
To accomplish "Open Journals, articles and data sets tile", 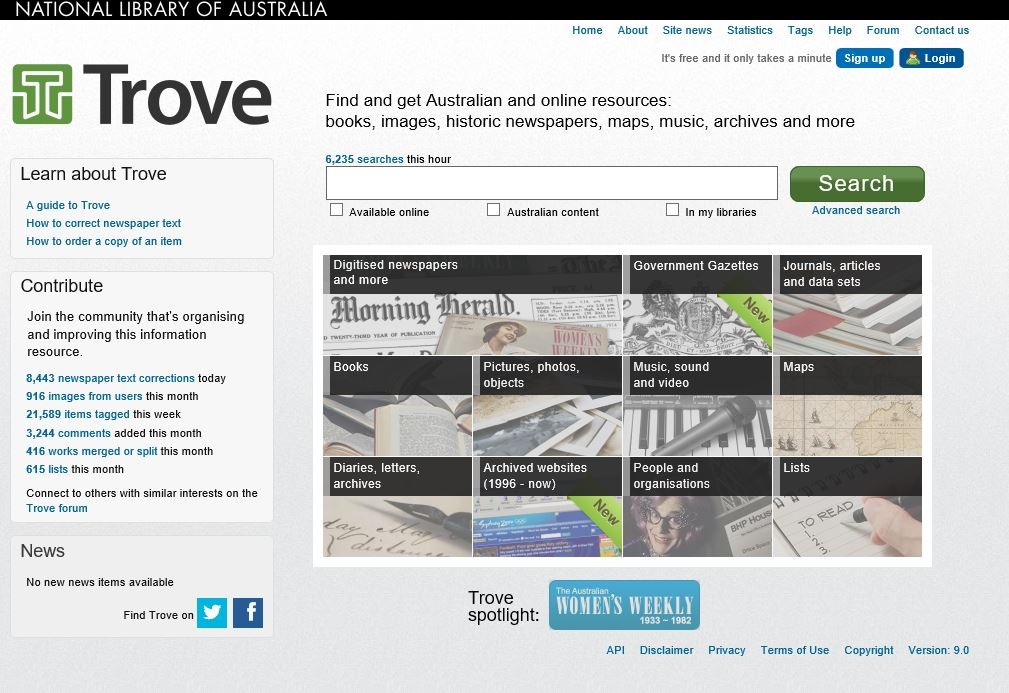I will [847, 305].
